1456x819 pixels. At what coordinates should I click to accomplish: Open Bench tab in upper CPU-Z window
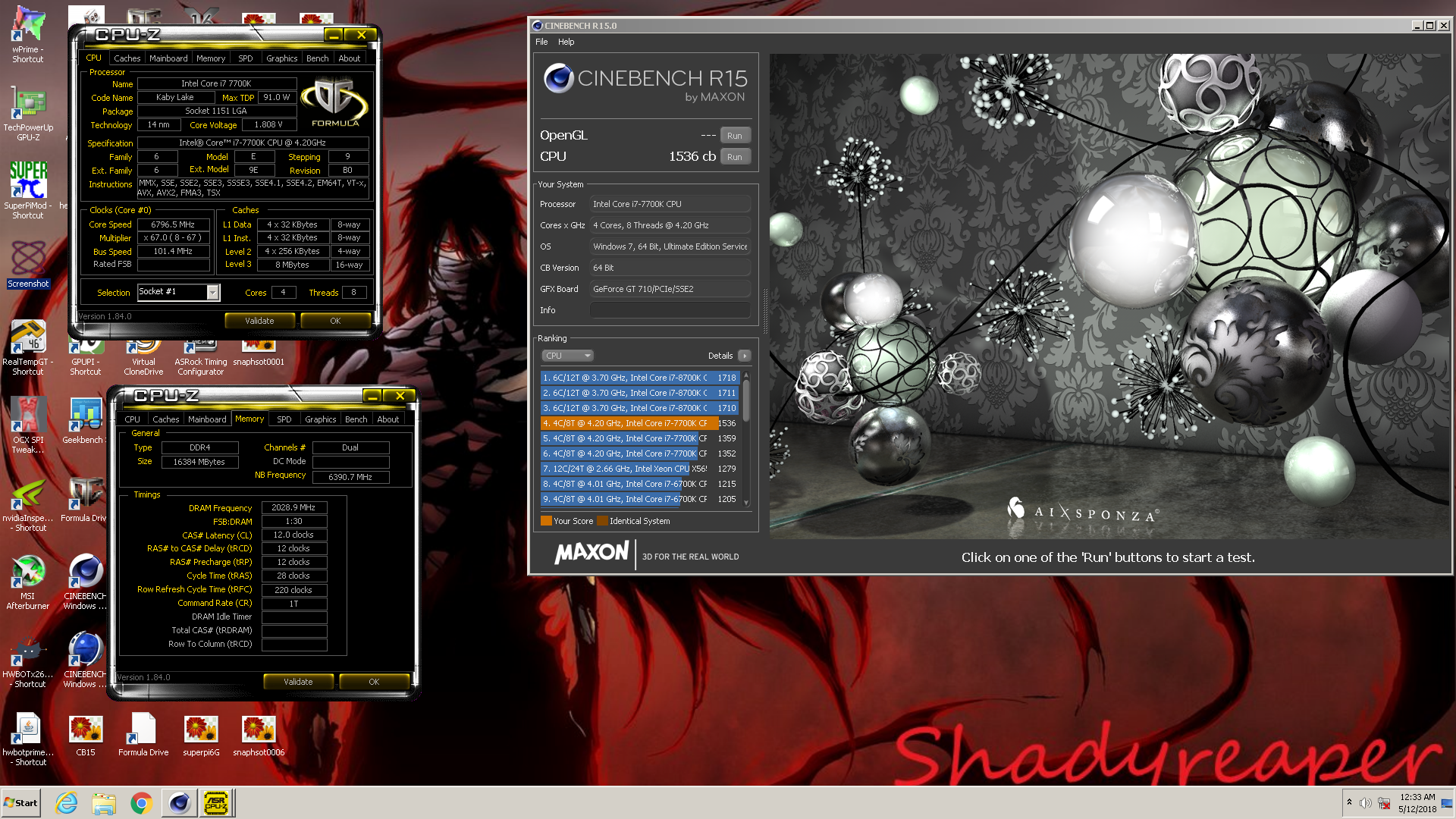coord(318,58)
